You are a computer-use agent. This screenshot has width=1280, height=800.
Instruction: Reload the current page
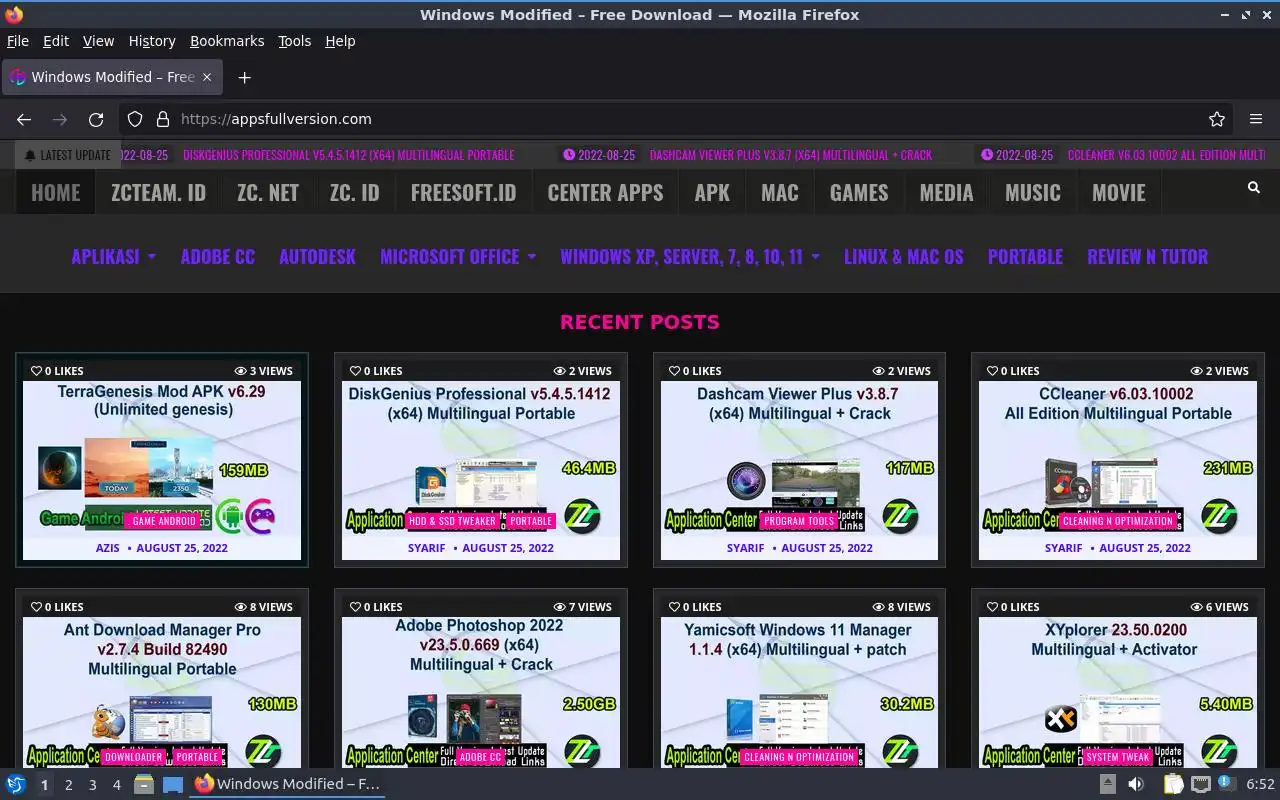click(x=96, y=119)
